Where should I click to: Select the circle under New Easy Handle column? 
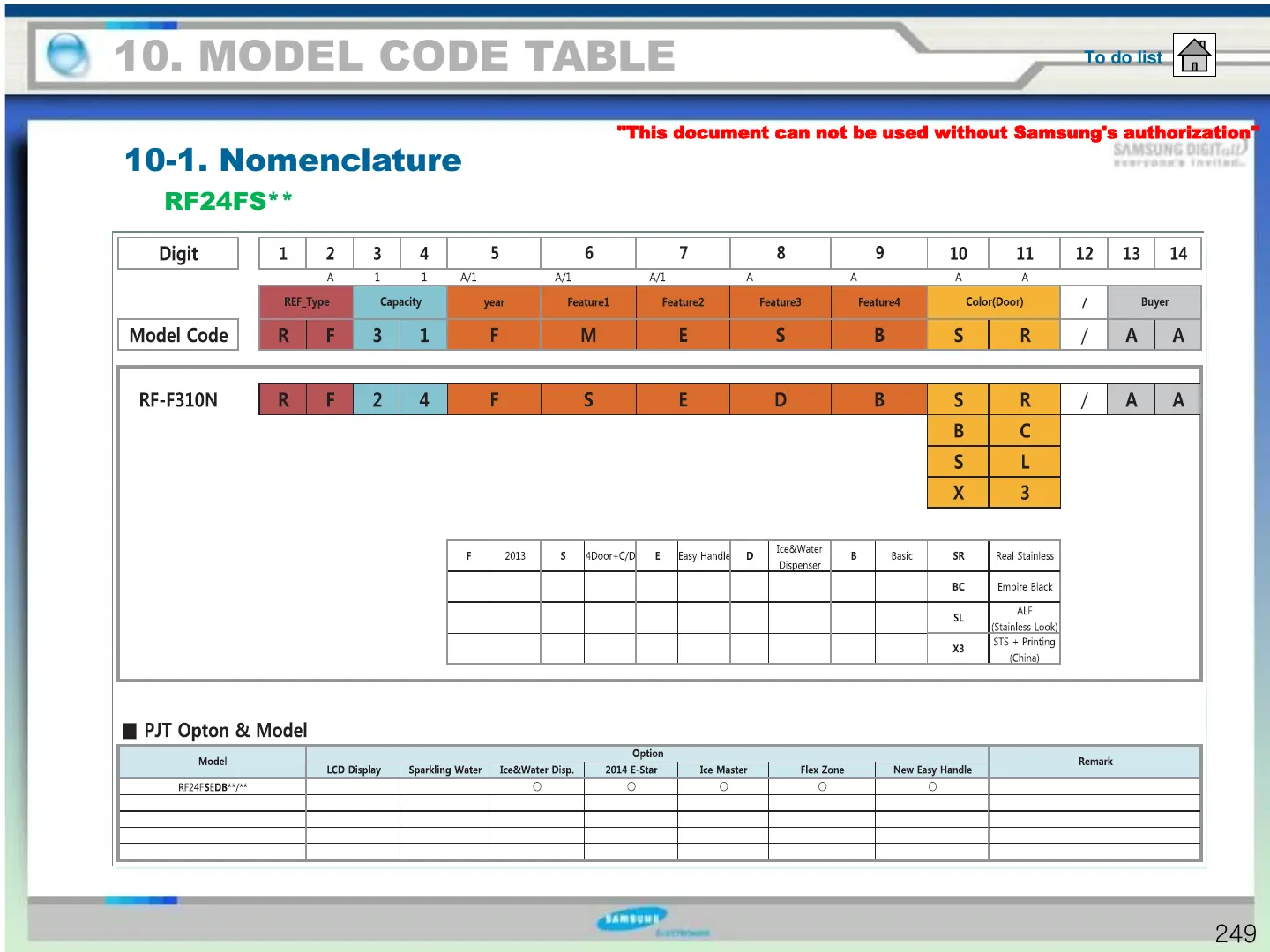click(x=932, y=787)
